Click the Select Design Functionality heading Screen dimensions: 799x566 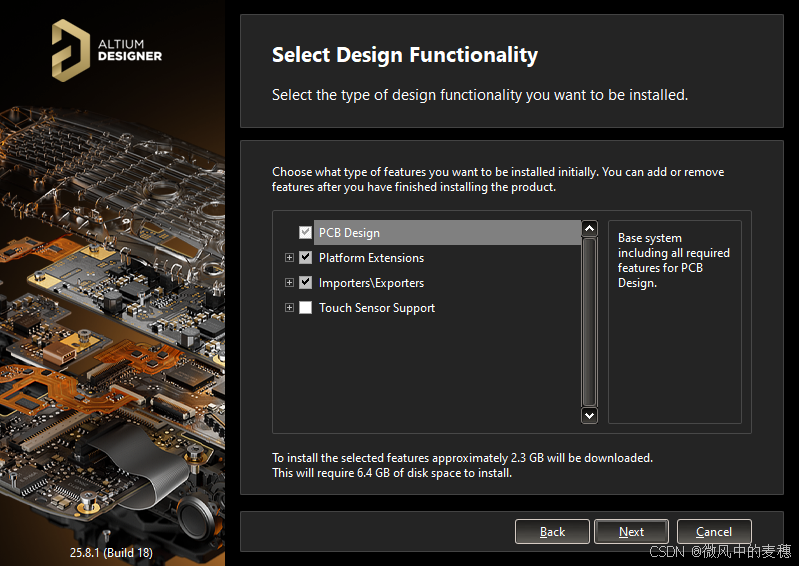[405, 55]
